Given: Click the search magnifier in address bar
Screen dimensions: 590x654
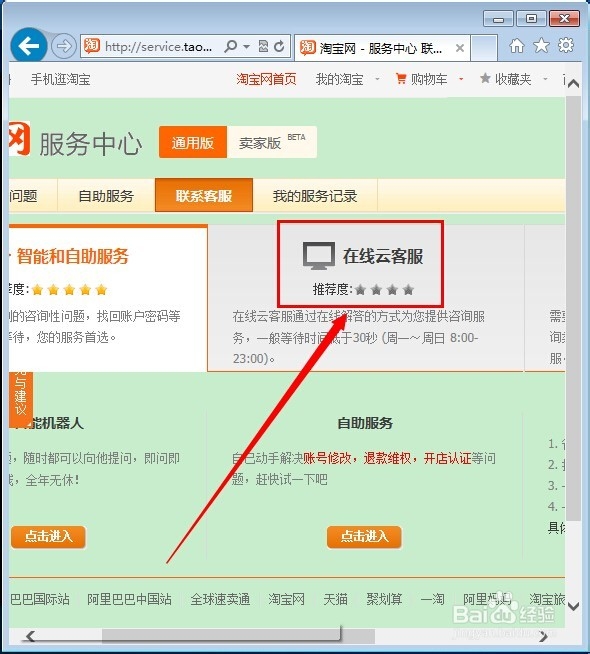Looking at the screenshot, I should pos(230,46).
